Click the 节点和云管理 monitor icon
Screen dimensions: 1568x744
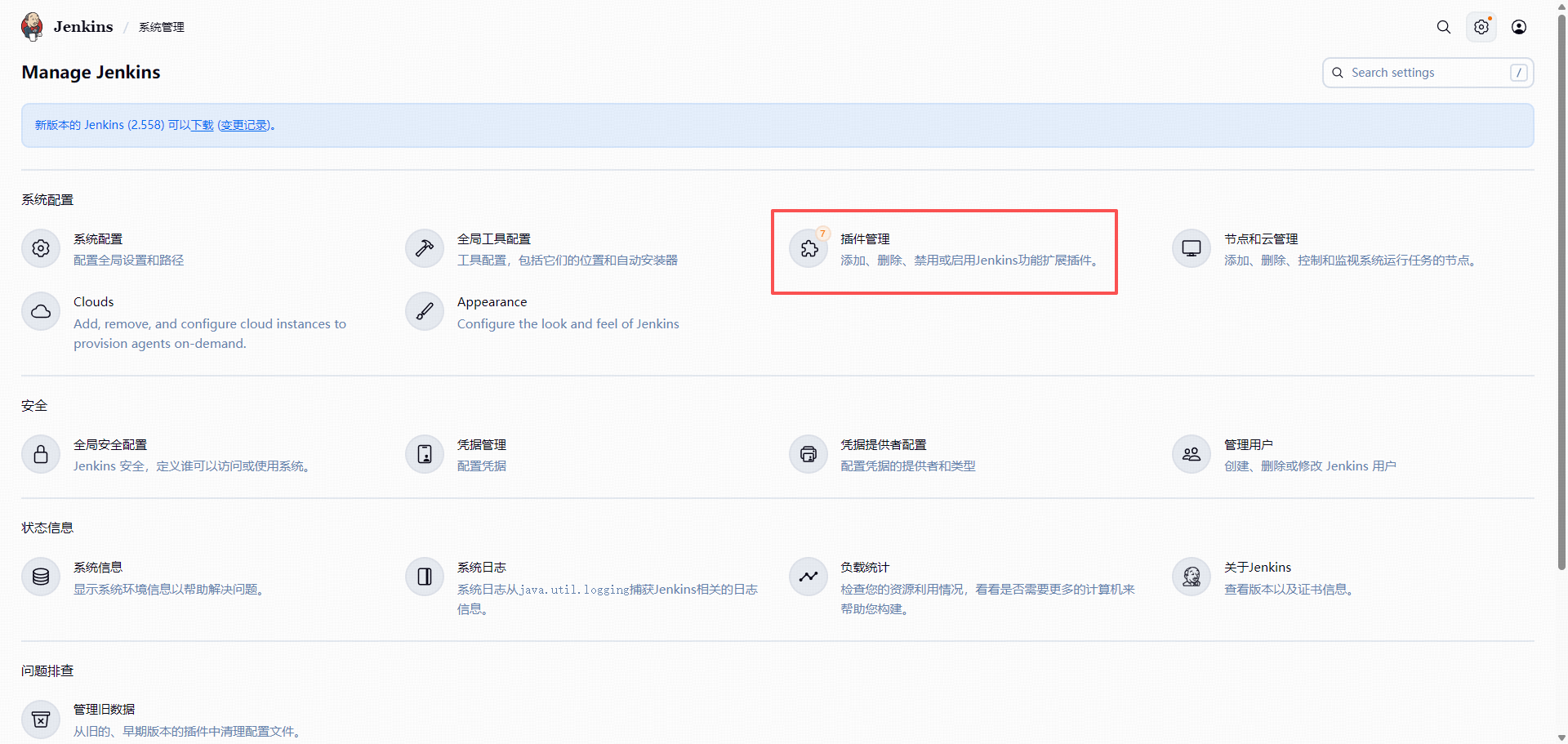(1192, 248)
